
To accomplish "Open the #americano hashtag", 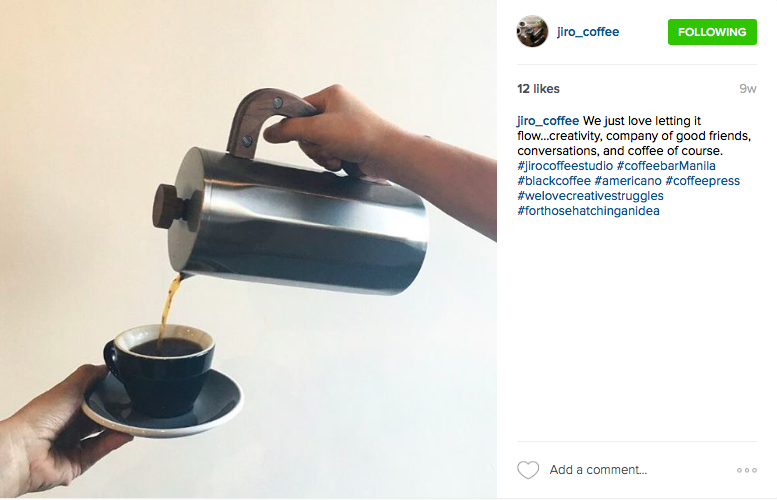I will click(x=628, y=181).
